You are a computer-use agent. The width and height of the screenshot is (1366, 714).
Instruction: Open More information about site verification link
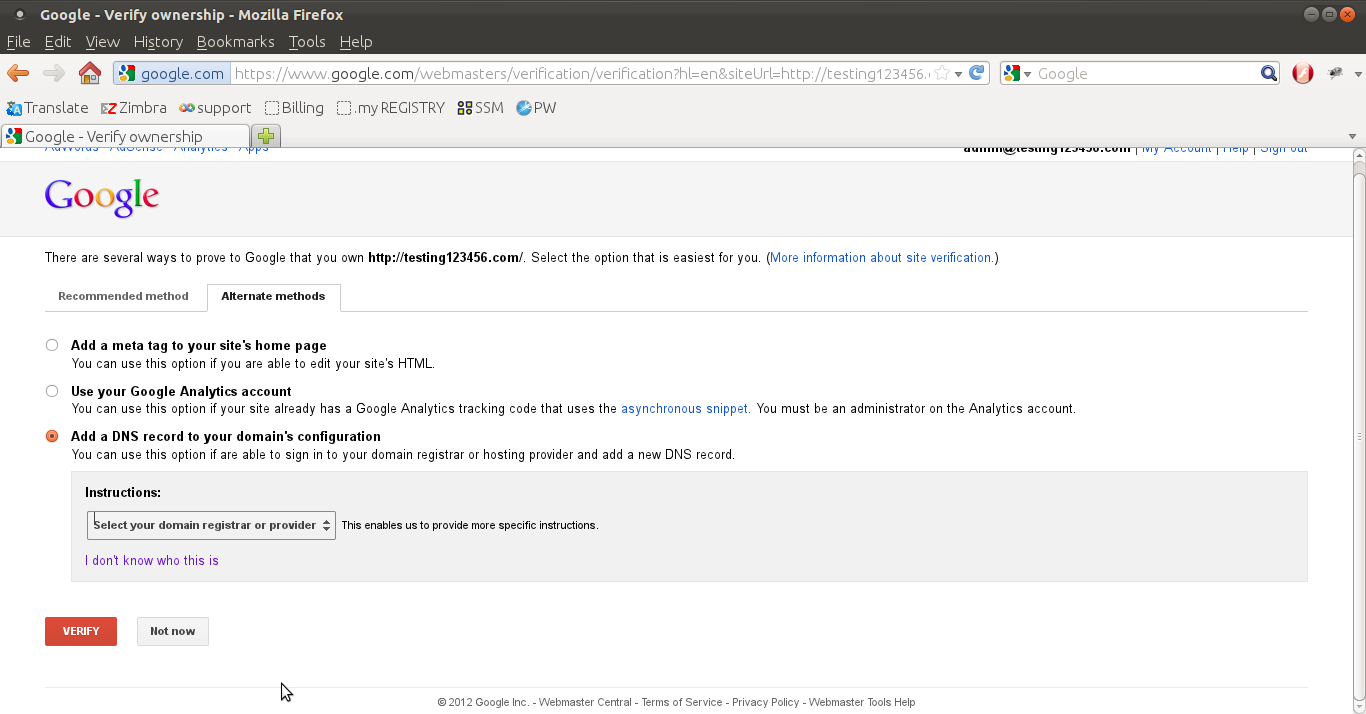pyautogui.click(x=880, y=258)
